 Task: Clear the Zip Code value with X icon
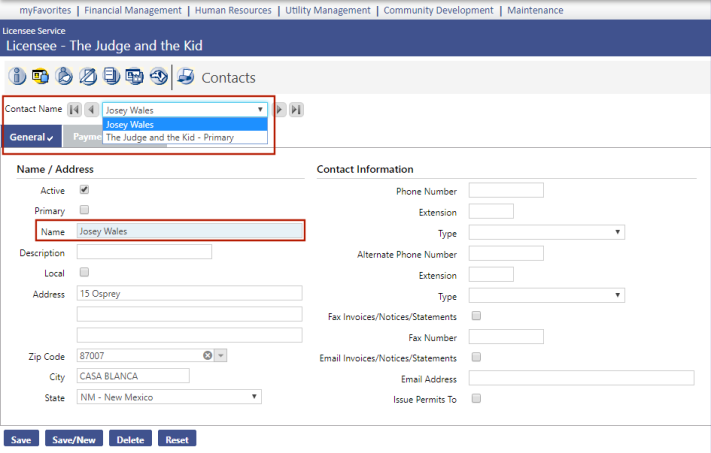pyautogui.click(x=208, y=355)
